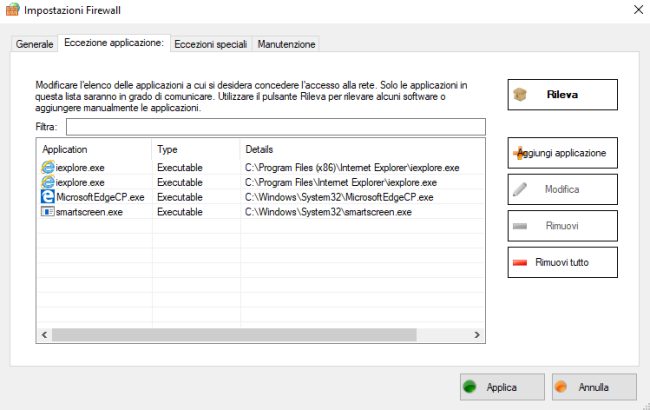Click the orange circle icon on Annulla
Viewport: 650px width, 410px height.
tap(562, 386)
